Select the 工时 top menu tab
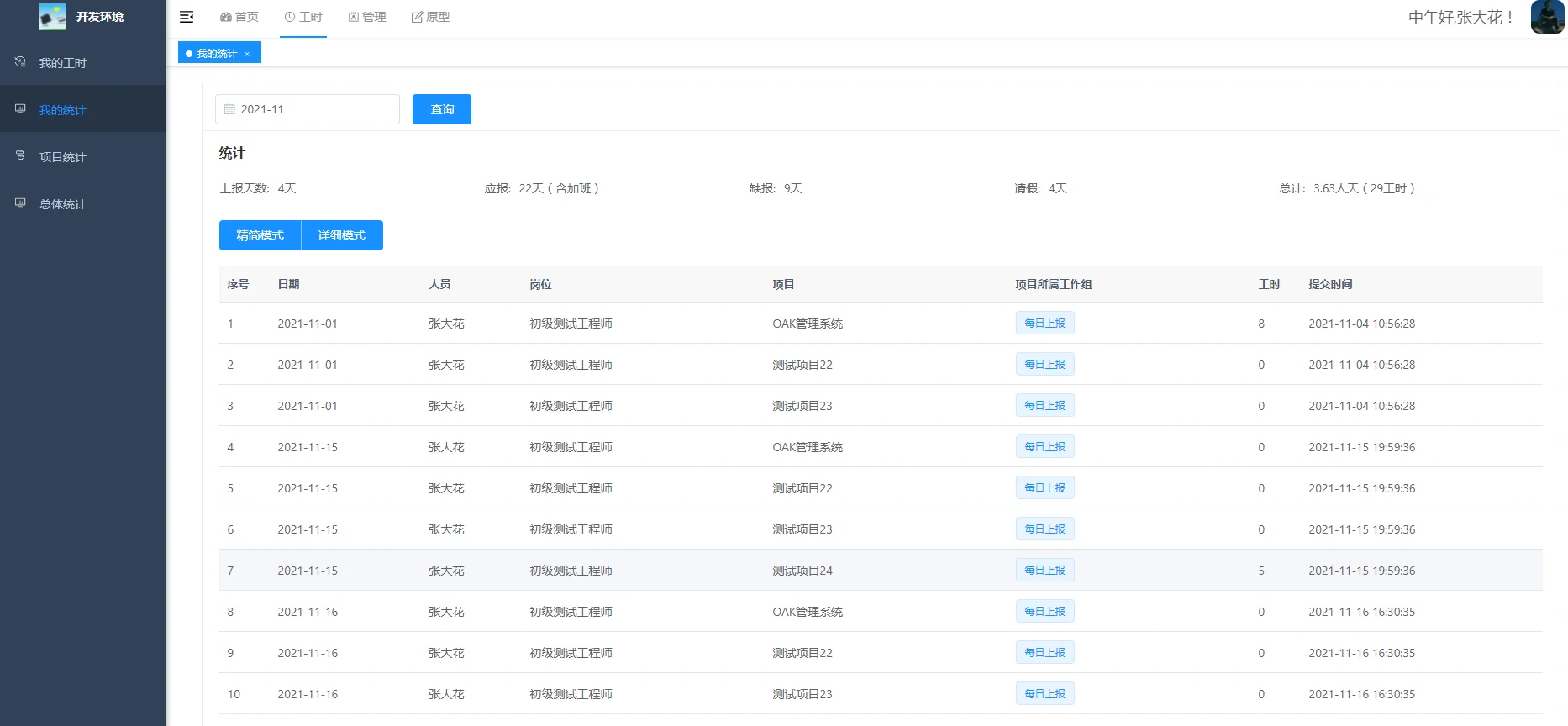The height and width of the screenshot is (726, 1568). [303, 17]
